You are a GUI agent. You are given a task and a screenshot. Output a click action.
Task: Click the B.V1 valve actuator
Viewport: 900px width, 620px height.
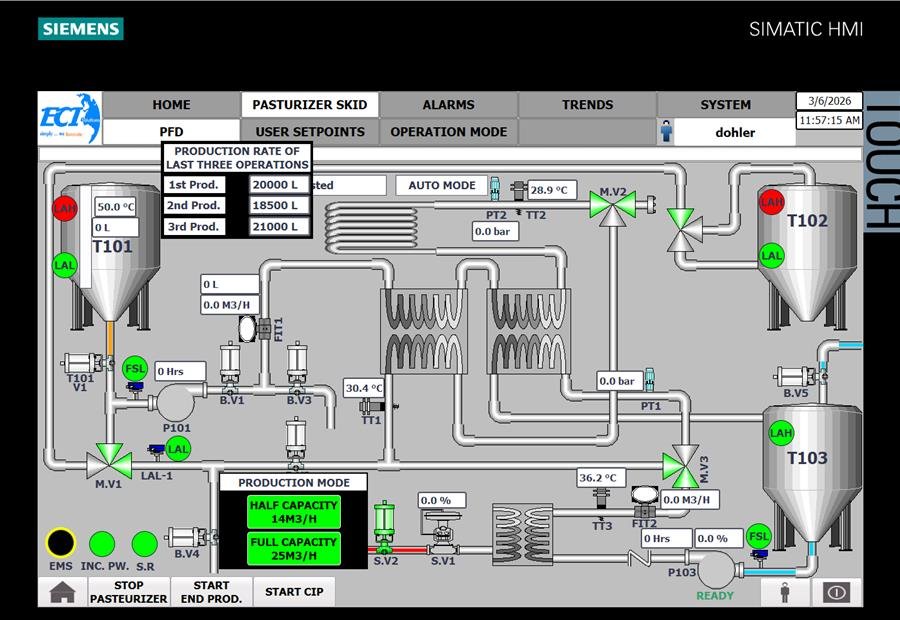231,367
